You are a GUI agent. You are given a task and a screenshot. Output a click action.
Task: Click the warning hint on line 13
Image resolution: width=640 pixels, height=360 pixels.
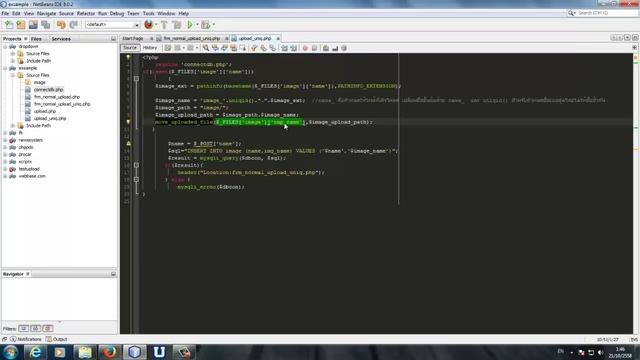tap(129, 144)
